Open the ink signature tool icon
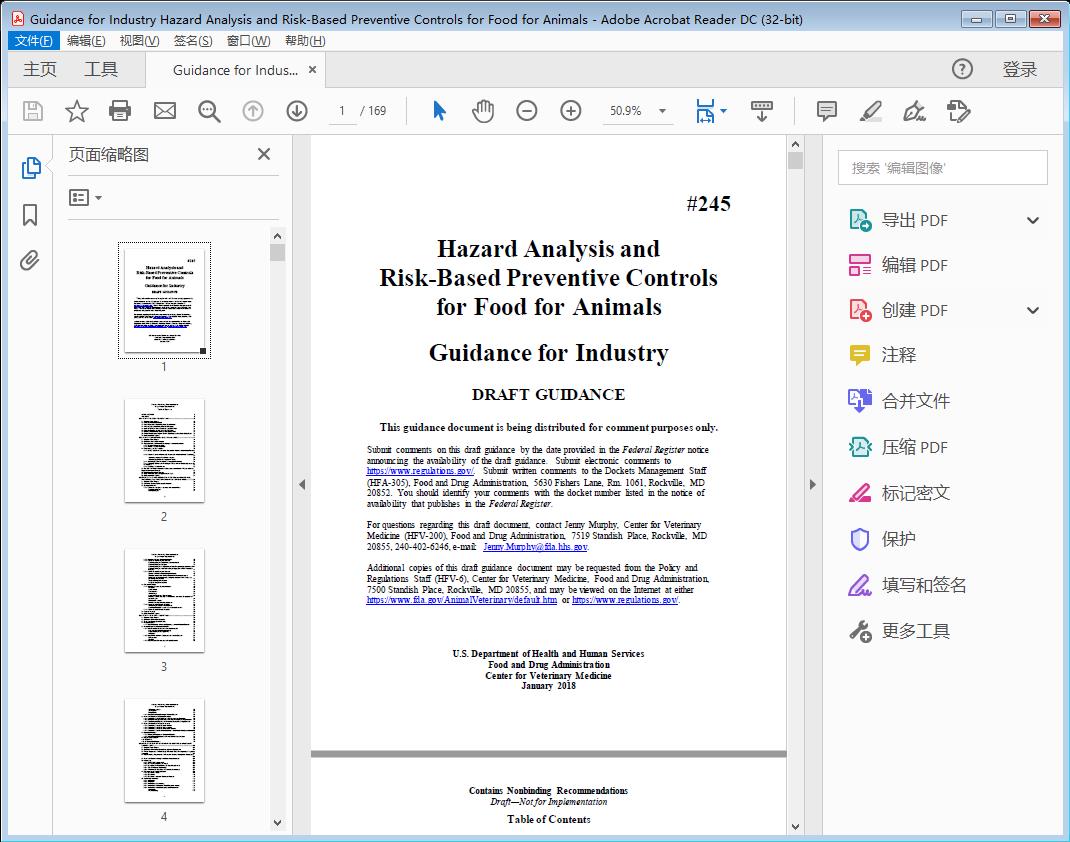 (x=914, y=111)
